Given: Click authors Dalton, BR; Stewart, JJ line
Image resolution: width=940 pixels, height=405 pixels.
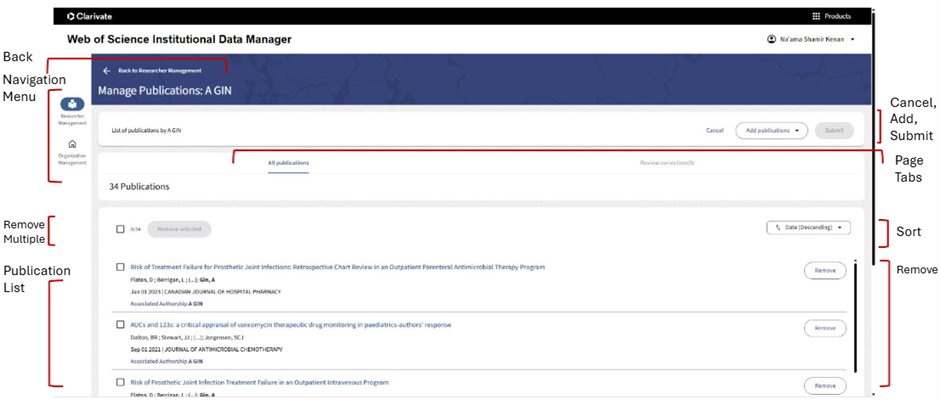Looking at the screenshot, I should [187, 337].
